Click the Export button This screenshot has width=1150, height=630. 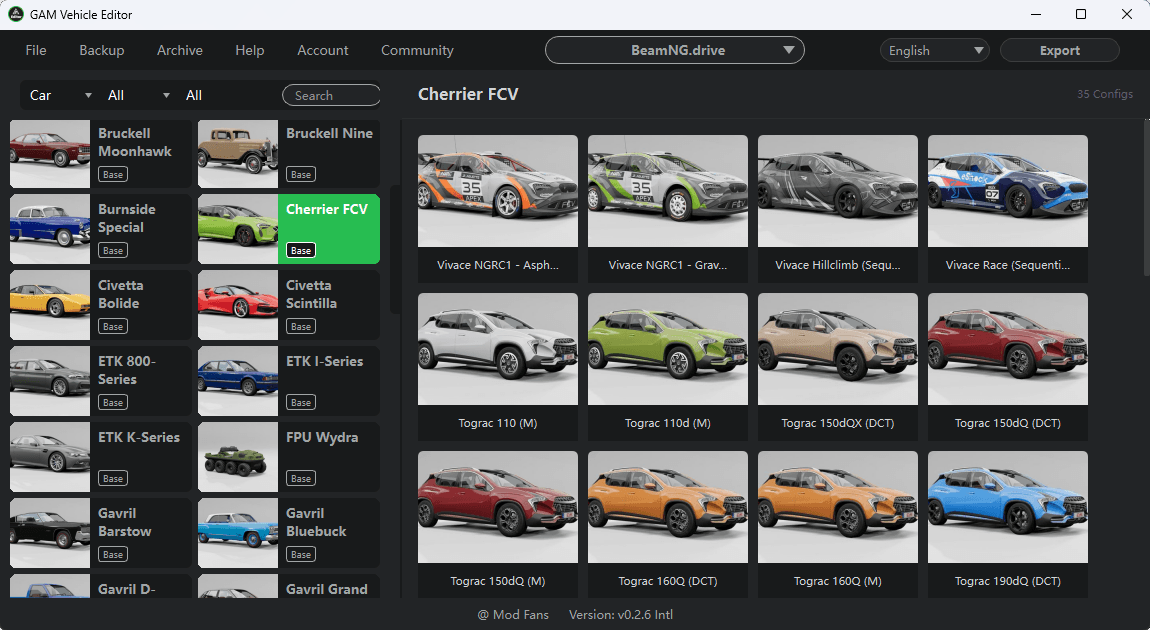[x=1060, y=51]
